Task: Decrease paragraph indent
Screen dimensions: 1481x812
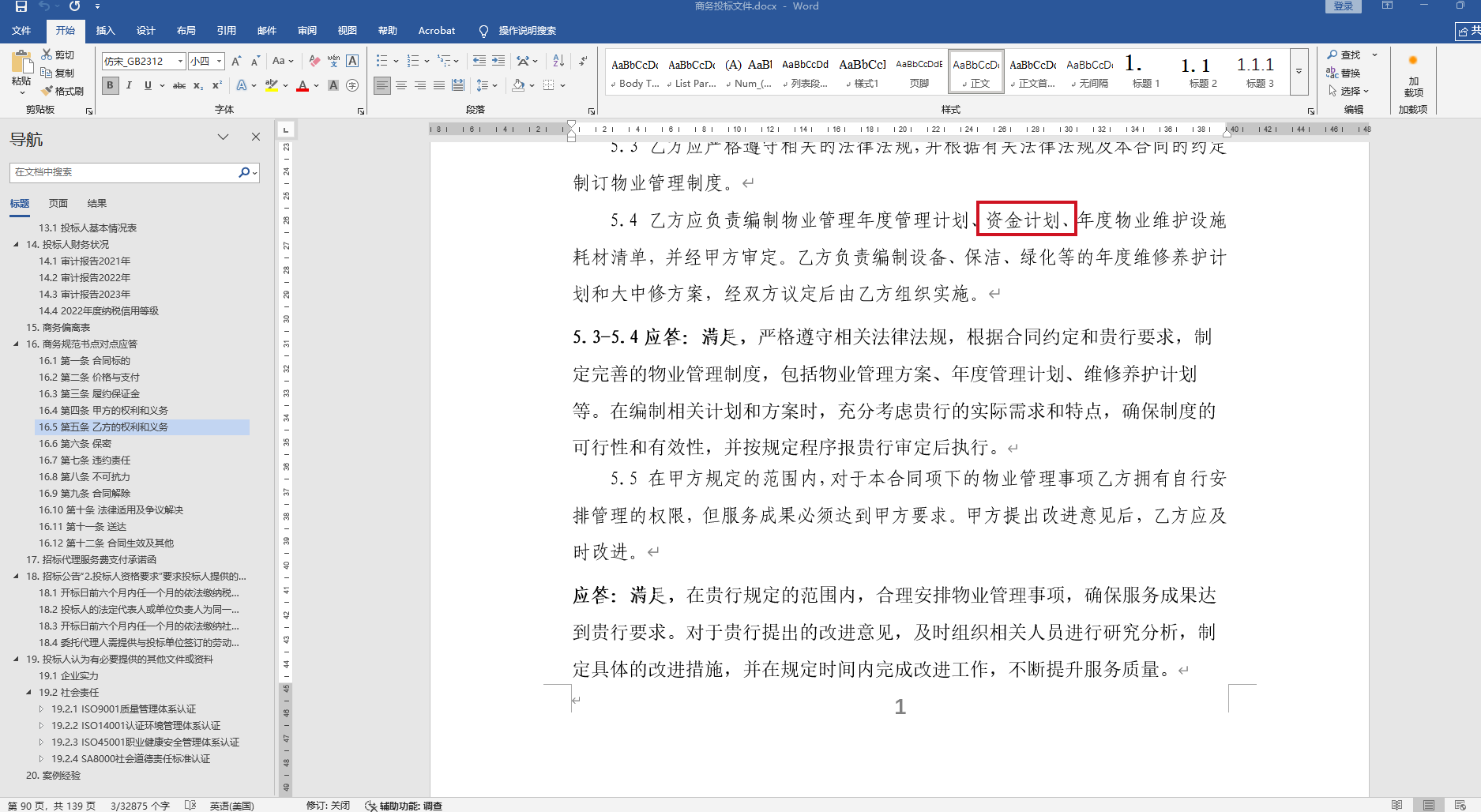Action: tap(479, 61)
